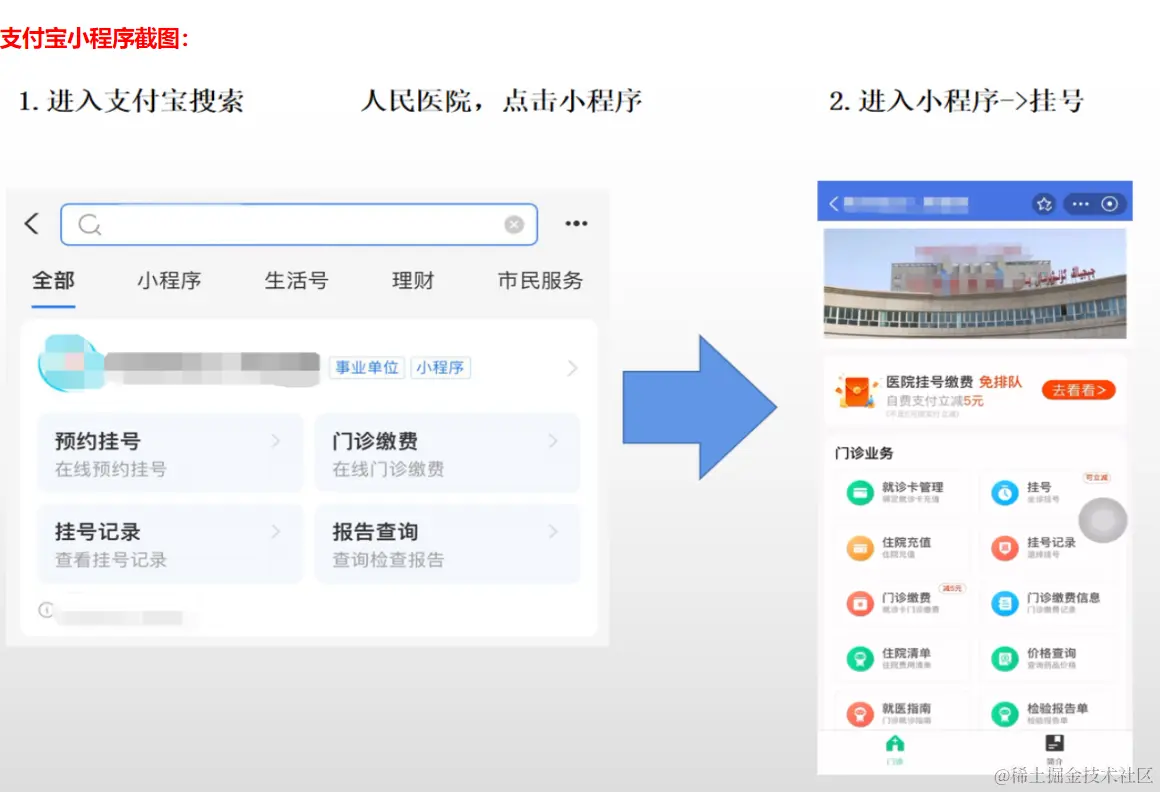Screen dimensions: 1160x792
Task: Open 挂号记录 red icon
Action: click(1005, 548)
